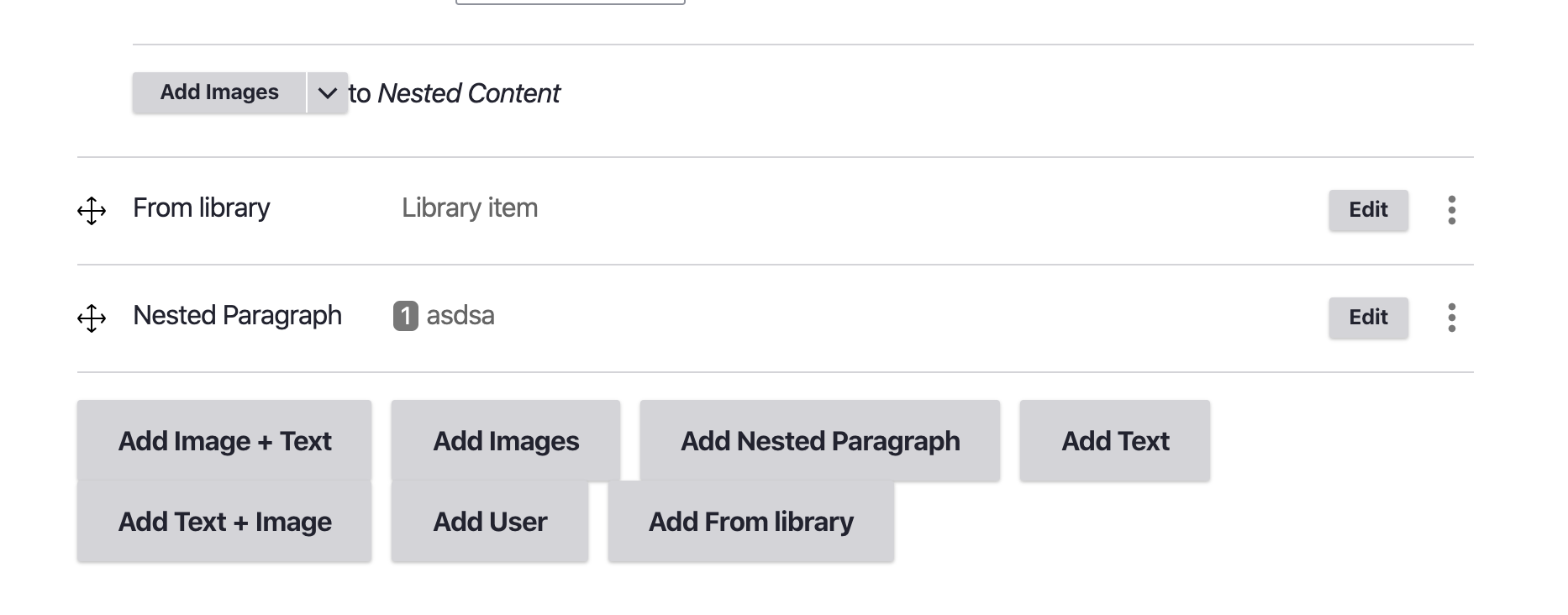Viewport: 1568px width, 615px height.
Task: Click the From library row label
Action: point(202,208)
